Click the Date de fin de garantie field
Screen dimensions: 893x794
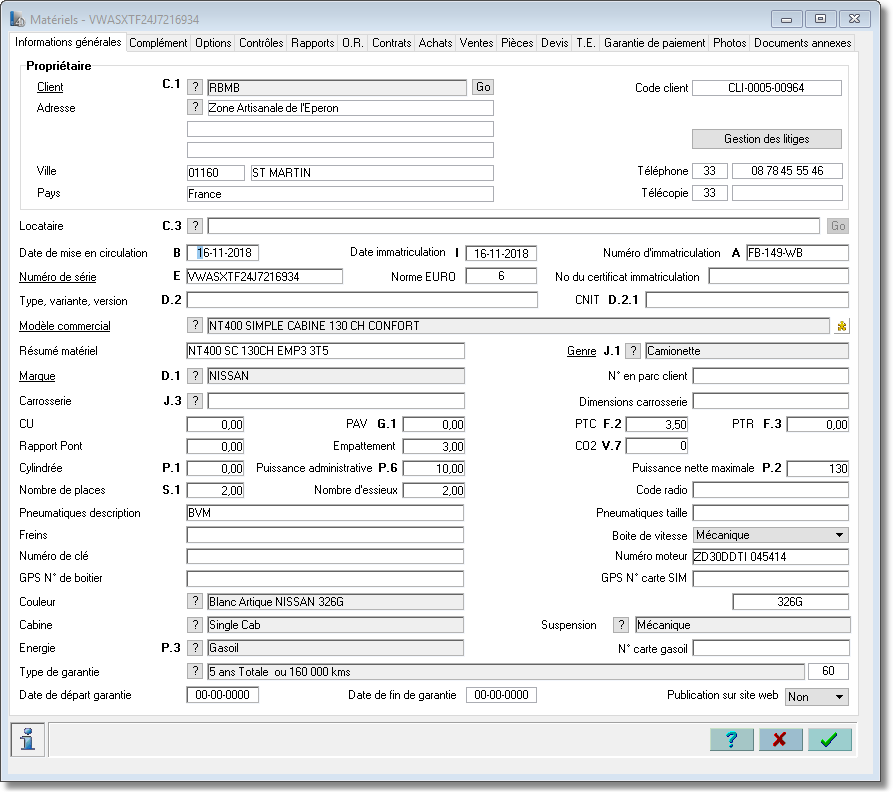[501, 695]
